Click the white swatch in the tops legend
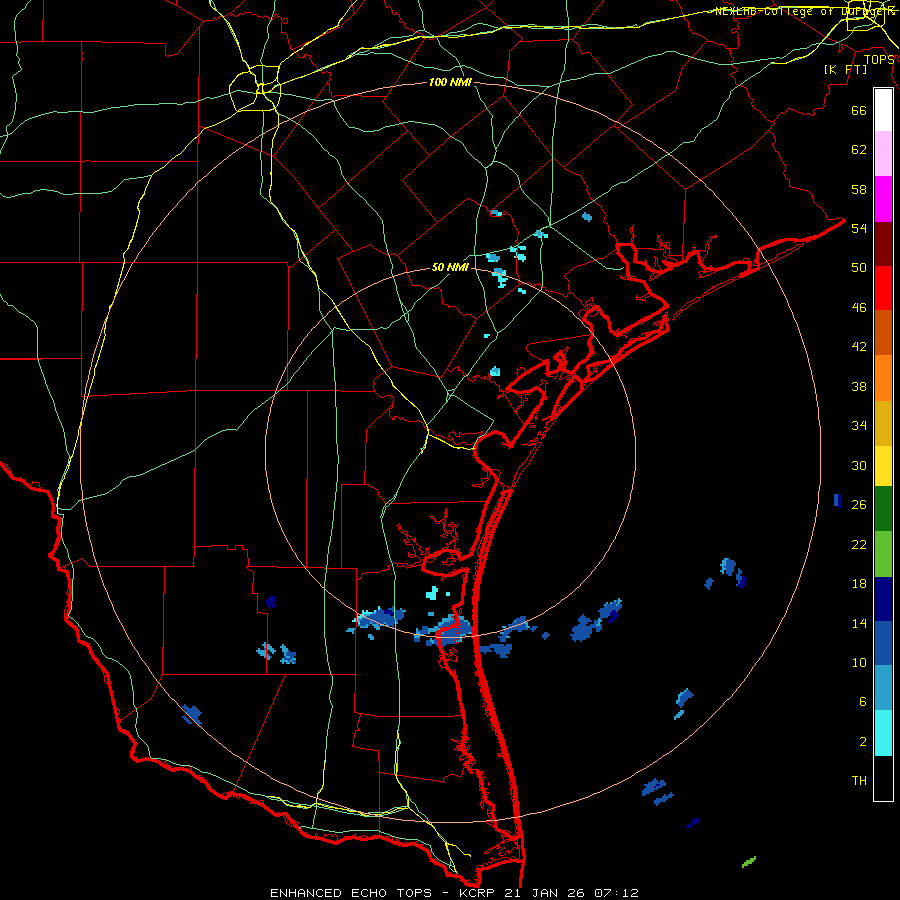 pyautogui.click(x=883, y=110)
